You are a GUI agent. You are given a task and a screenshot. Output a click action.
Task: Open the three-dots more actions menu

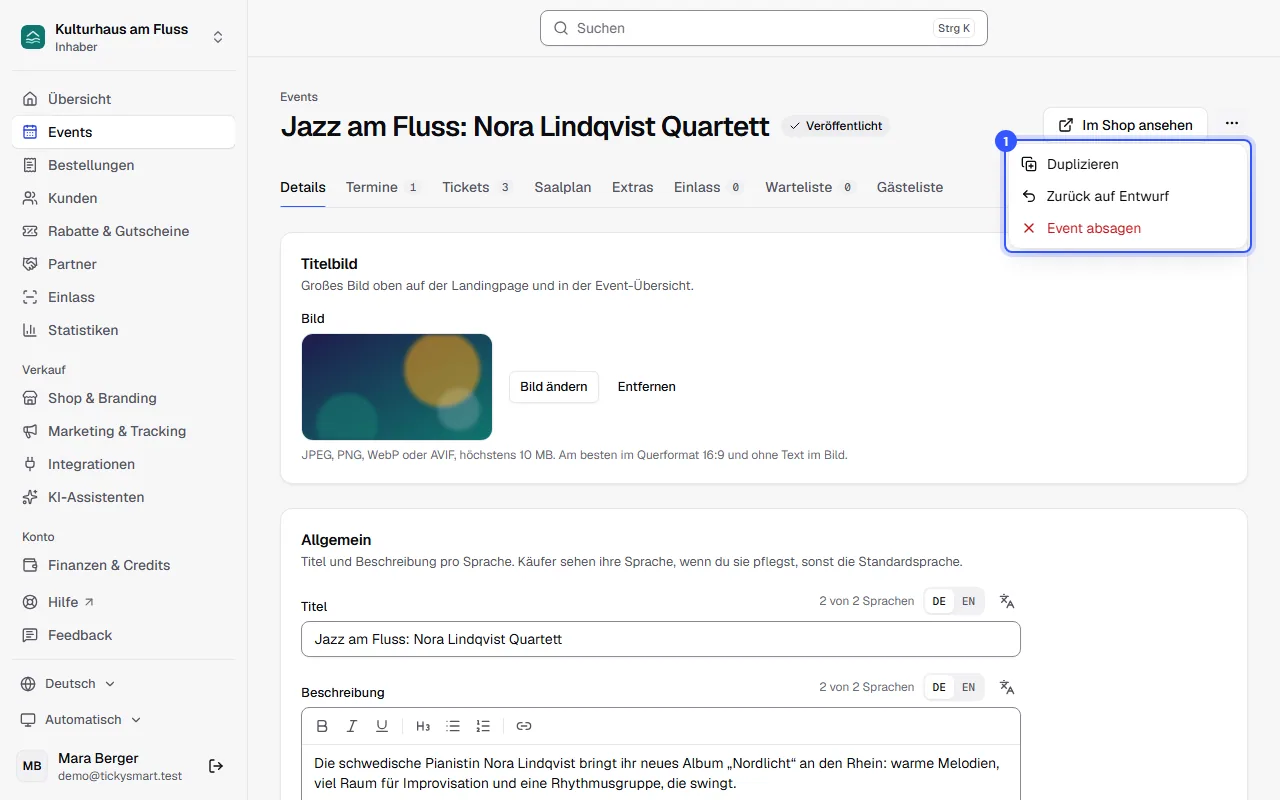click(x=1232, y=124)
